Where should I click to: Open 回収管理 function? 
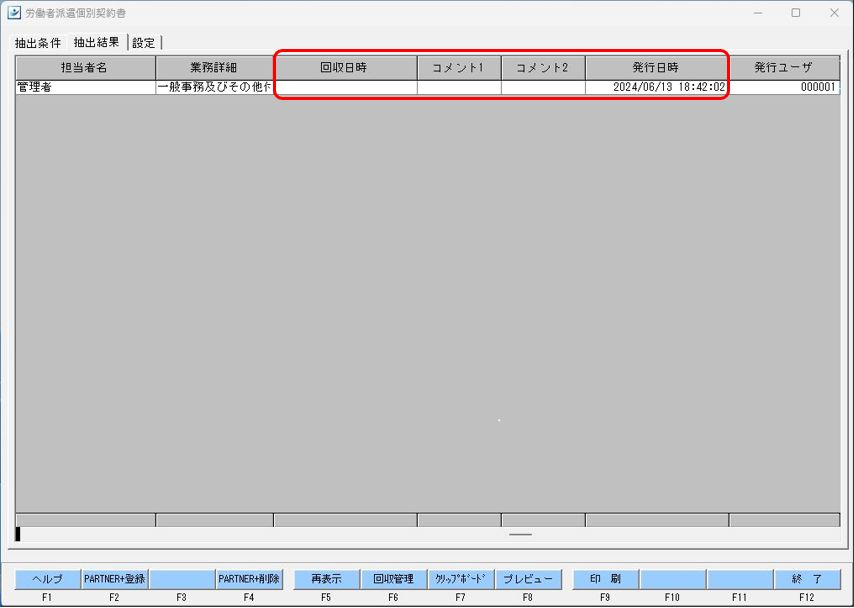click(x=393, y=579)
